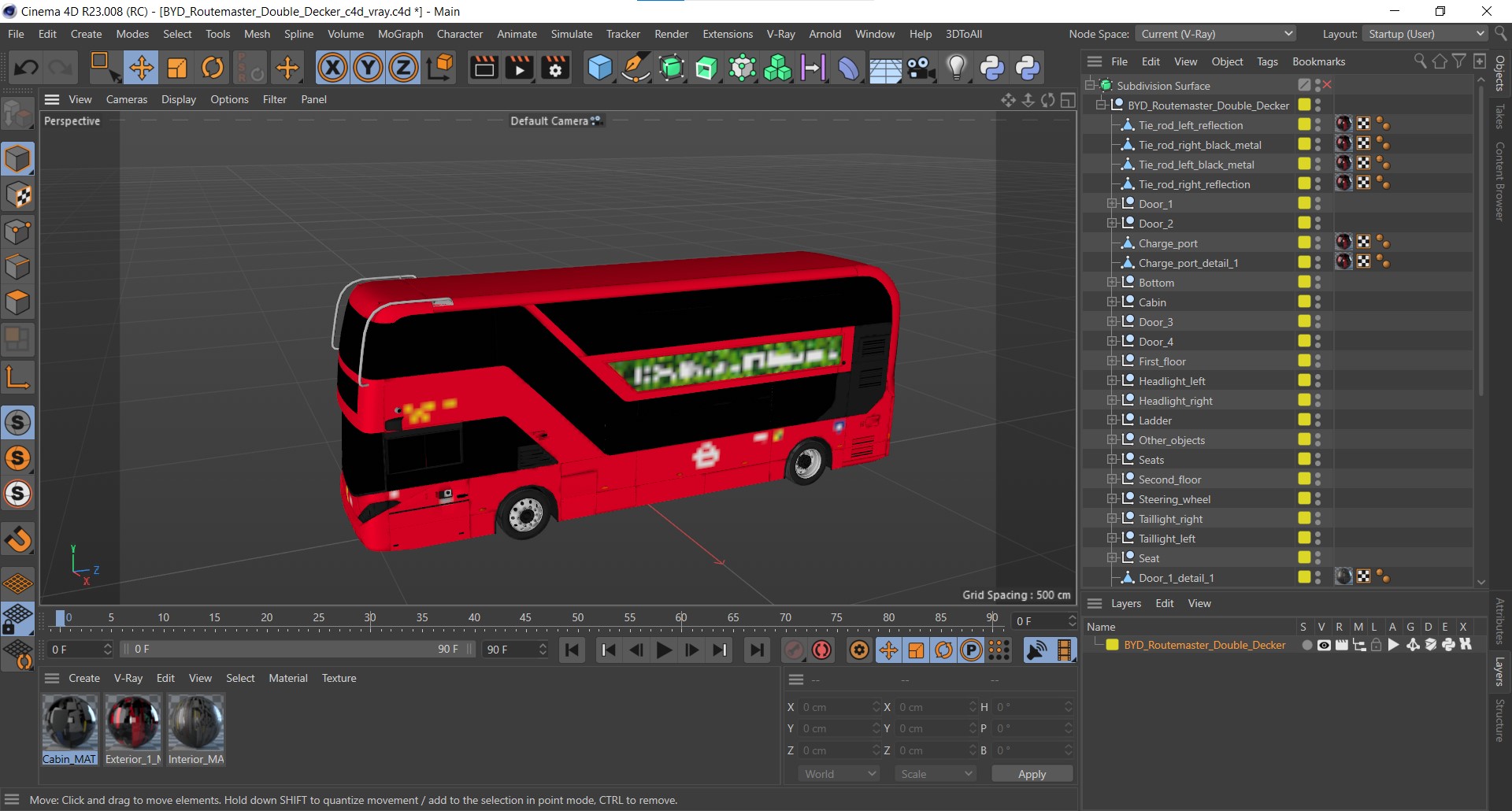Toggle Z axis lock
The width and height of the screenshot is (1512, 811).
[x=403, y=68]
